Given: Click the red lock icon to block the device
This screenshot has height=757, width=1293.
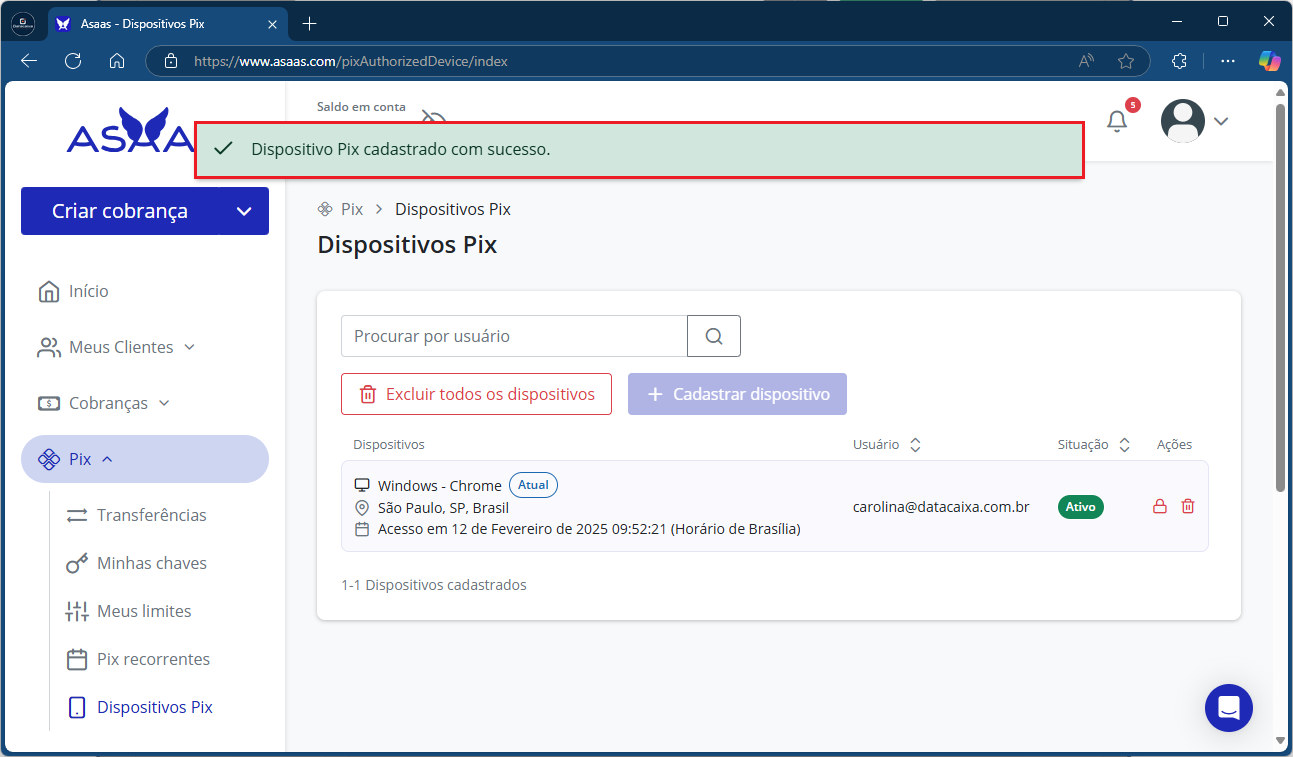Looking at the screenshot, I should 1159,506.
